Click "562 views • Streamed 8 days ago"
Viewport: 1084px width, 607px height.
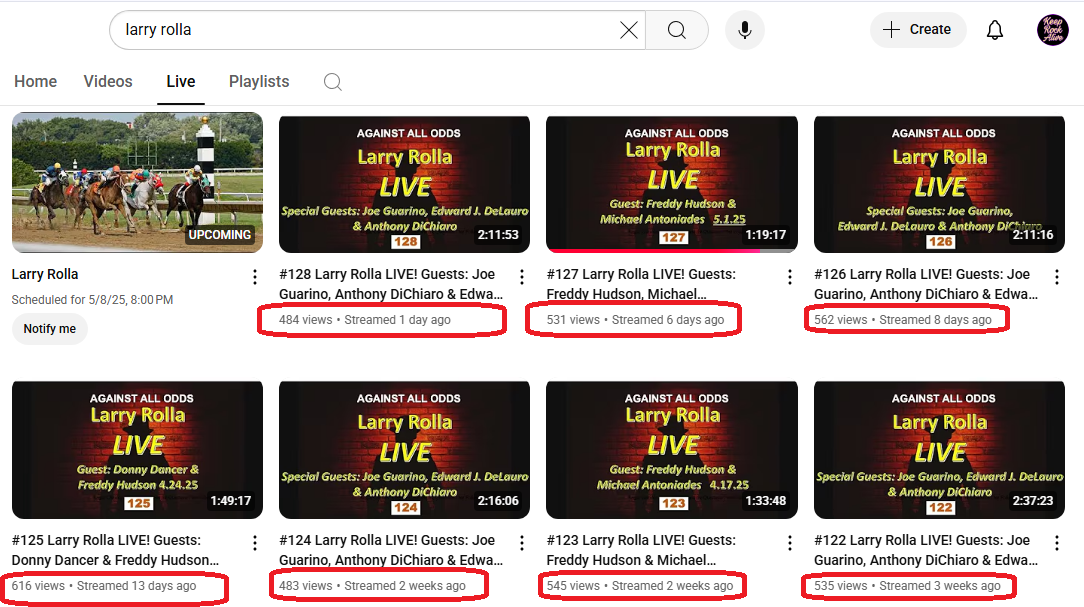click(903, 320)
